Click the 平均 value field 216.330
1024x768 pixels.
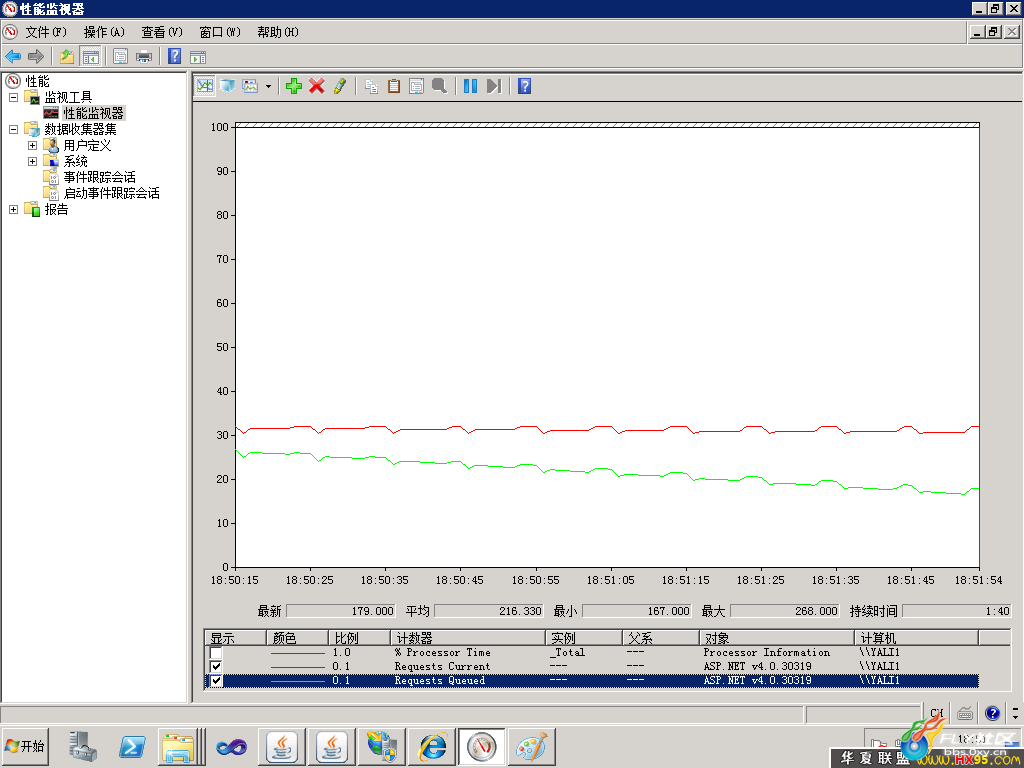click(488, 611)
